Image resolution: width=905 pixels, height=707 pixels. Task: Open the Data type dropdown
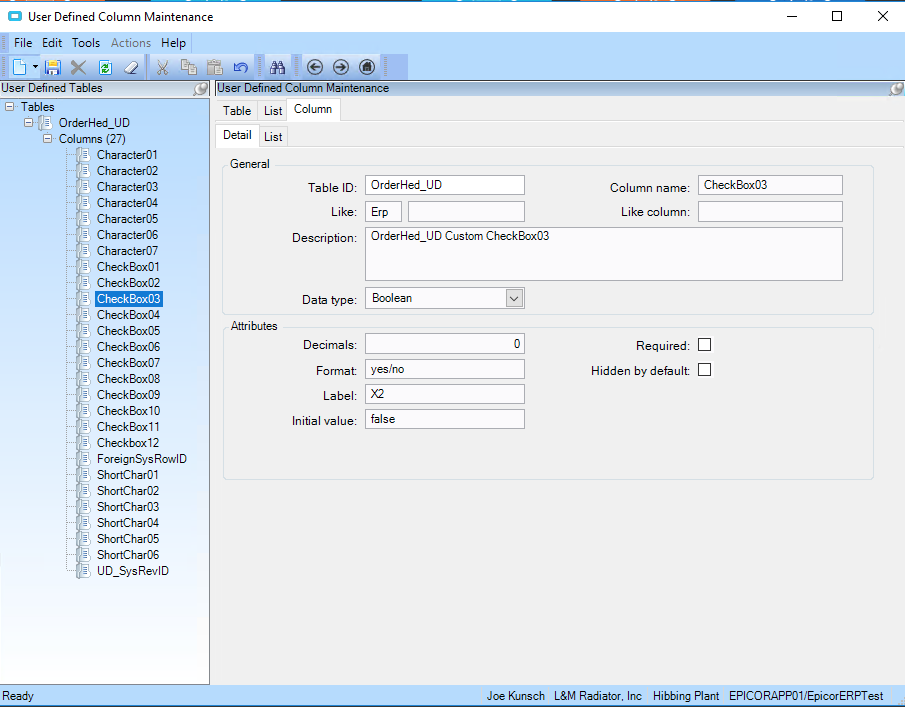click(x=514, y=298)
